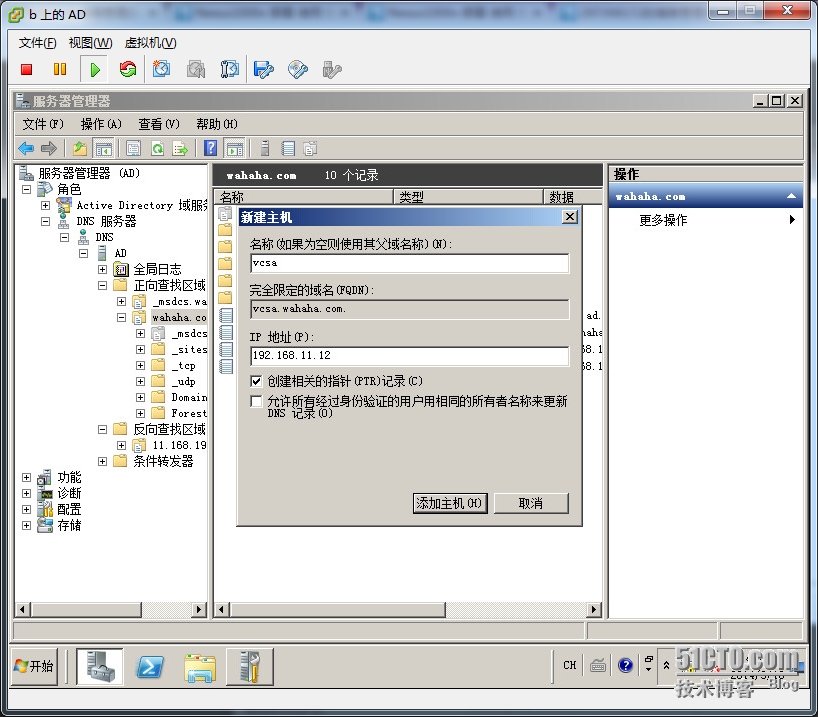Click the yellow pause VM button
The width and height of the screenshot is (818, 717).
coord(60,69)
